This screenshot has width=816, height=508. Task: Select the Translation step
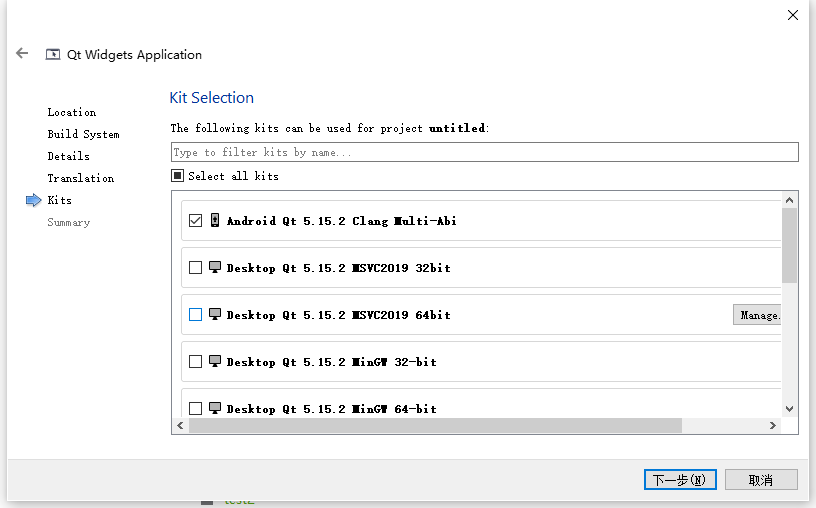click(81, 178)
